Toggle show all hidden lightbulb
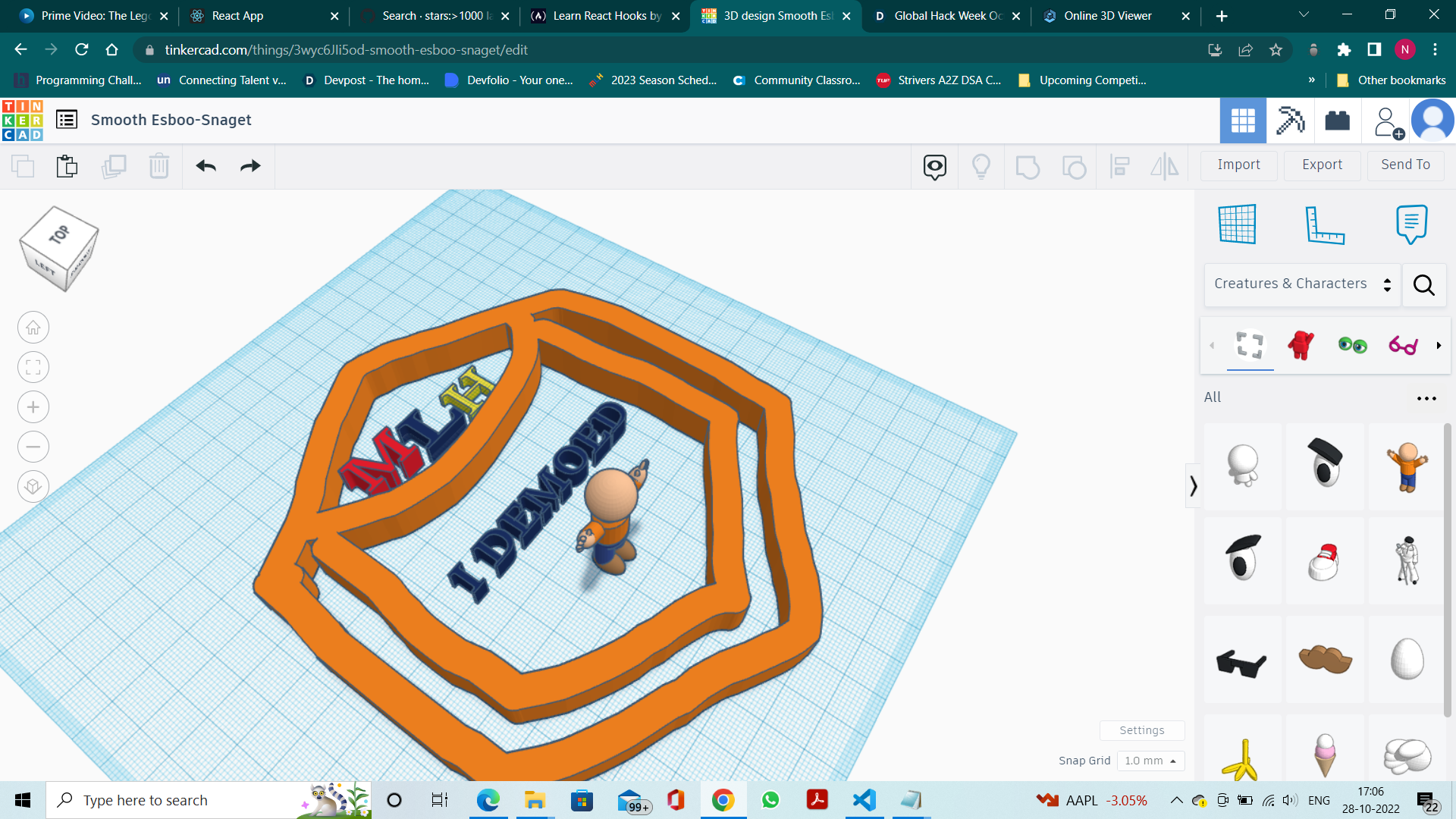 981,166
